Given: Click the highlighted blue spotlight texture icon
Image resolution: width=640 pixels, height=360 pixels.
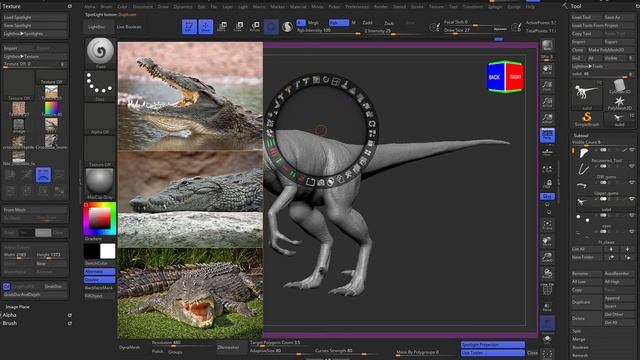Looking at the screenshot, I should click(43, 175).
